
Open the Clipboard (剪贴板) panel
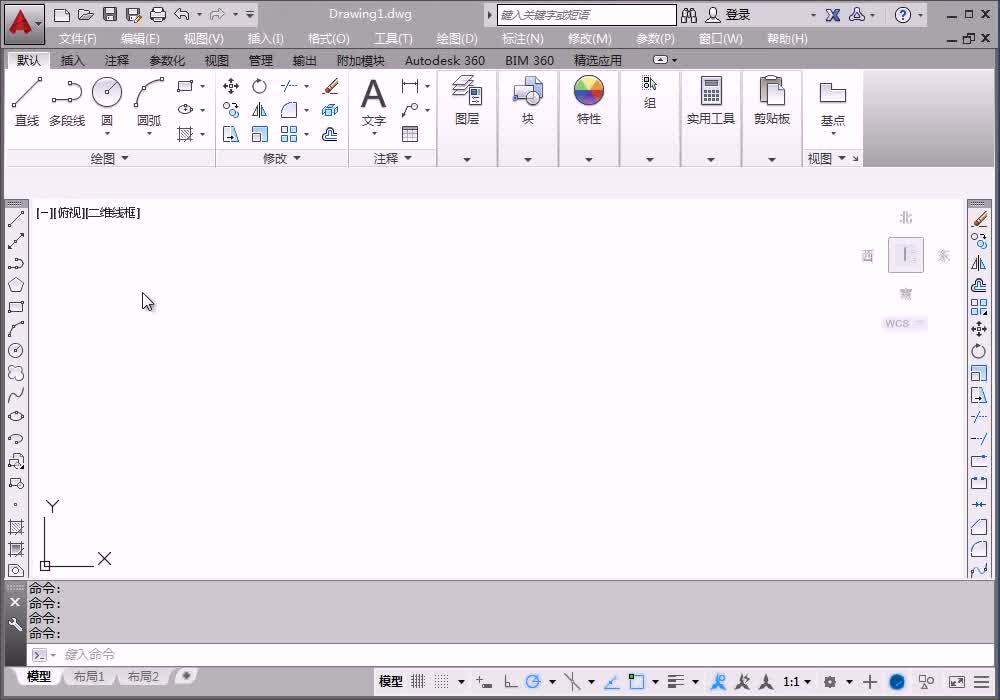coord(772,100)
